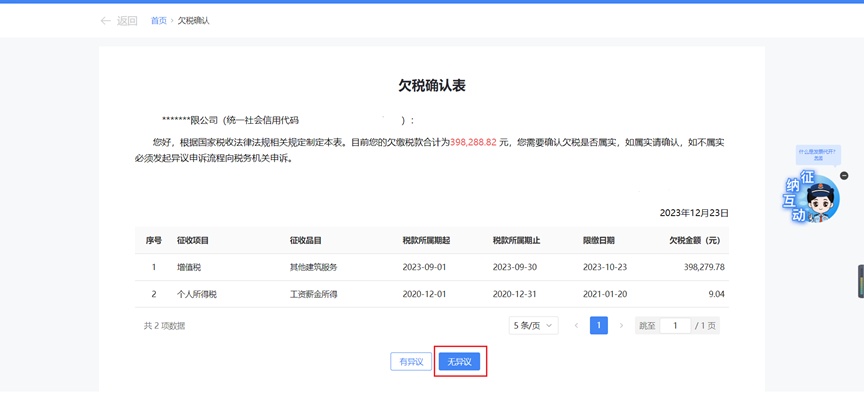Click the 税款所属期起 column header
This screenshot has height=397, width=864.
click(426, 240)
